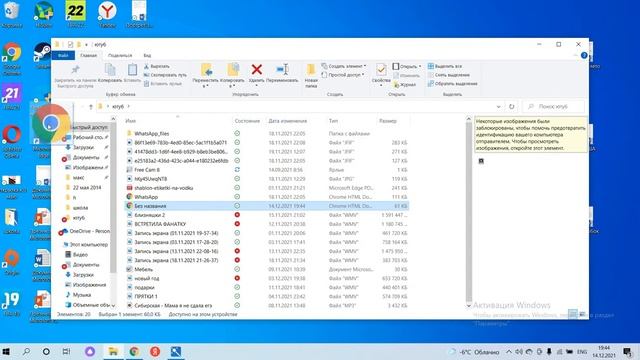Open Google Chrome desktop shortcut
Image resolution: width=640 pixels, height=360 pixels.
click(12, 58)
